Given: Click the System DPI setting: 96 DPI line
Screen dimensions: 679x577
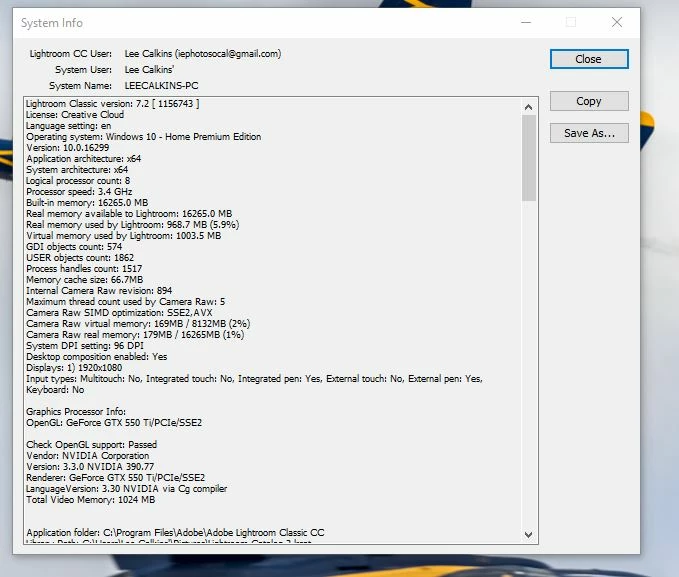Looking at the screenshot, I should click(x=85, y=345).
